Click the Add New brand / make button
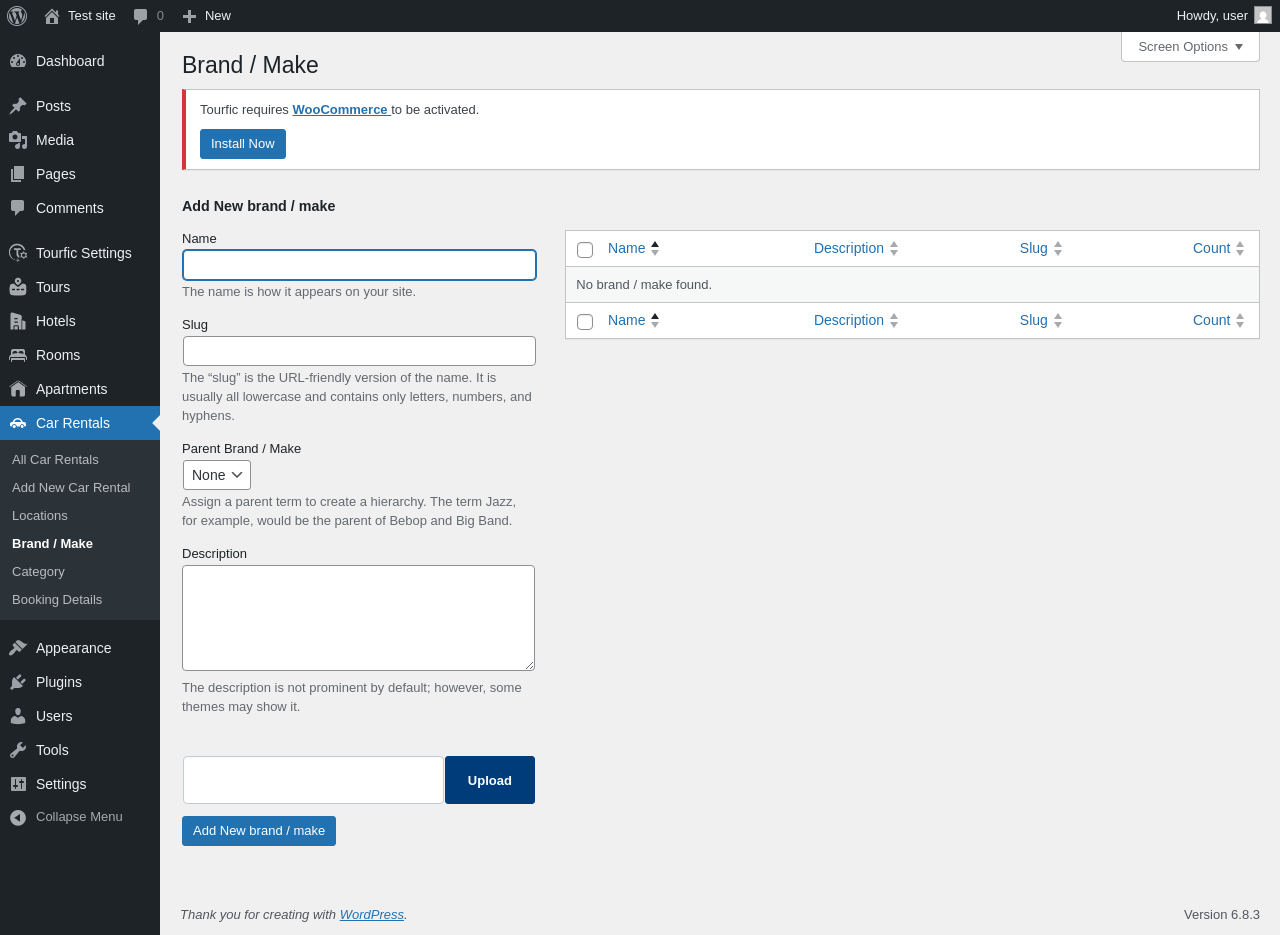 click(x=259, y=831)
